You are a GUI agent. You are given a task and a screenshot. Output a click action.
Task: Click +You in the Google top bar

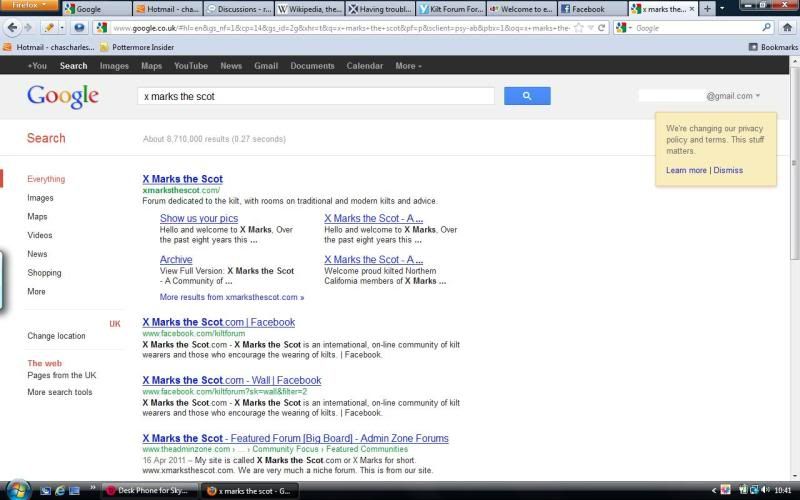pyautogui.click(x=37, y=66)
